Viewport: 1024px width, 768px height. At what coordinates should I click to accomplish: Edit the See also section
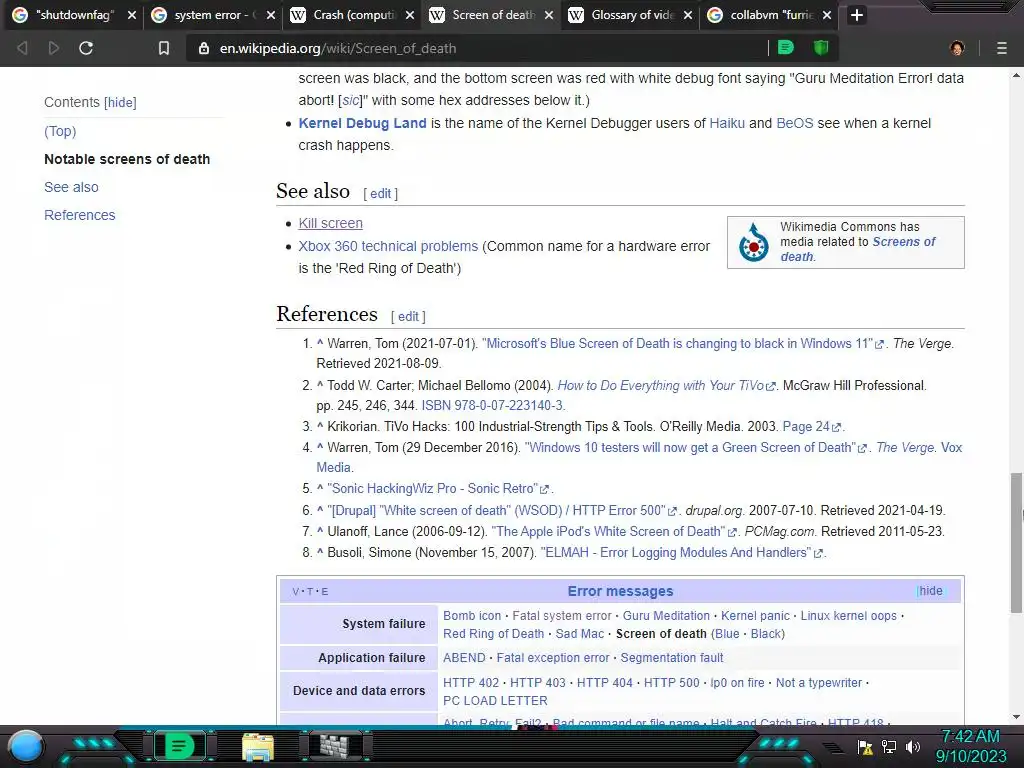380,194
